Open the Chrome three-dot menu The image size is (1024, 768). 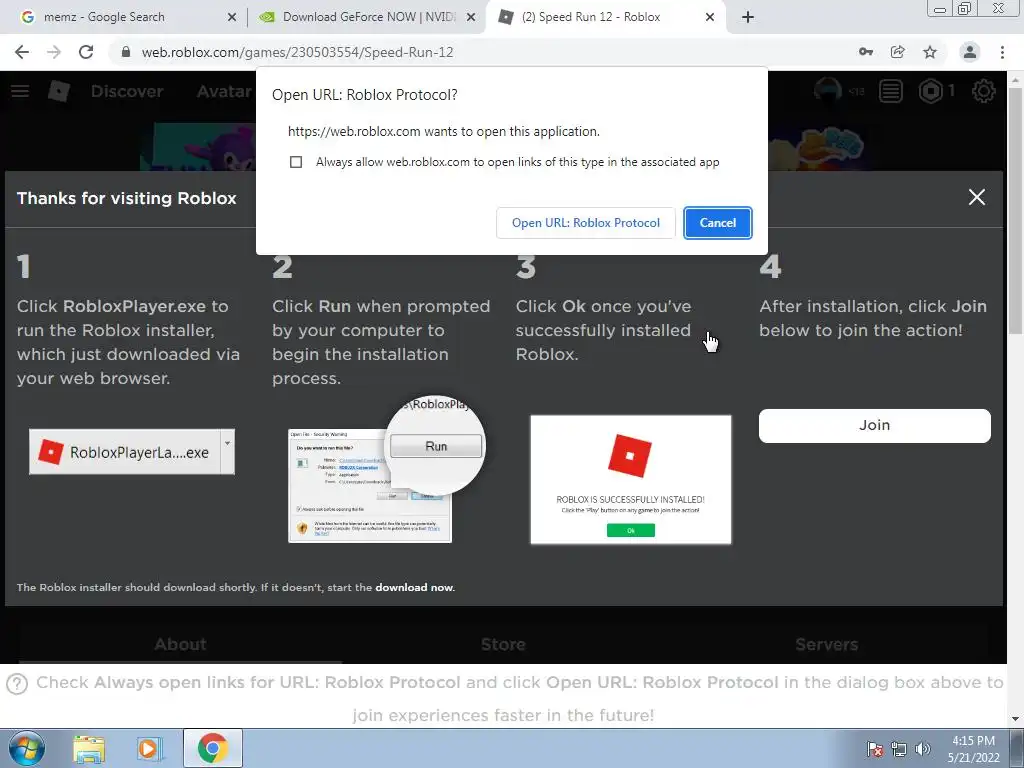(1002, 52)
